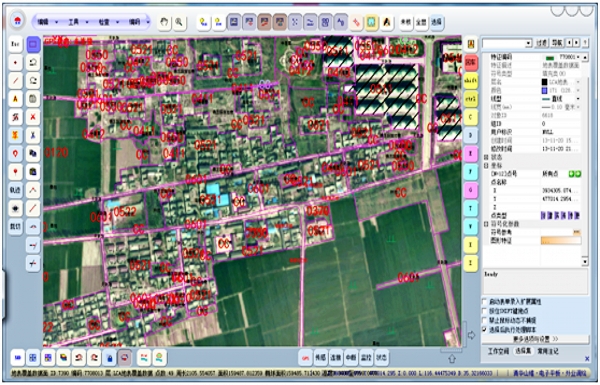The image size is (600, 385).
Task: Click the red GPS button in bottom toolbar
Action: 305,358
